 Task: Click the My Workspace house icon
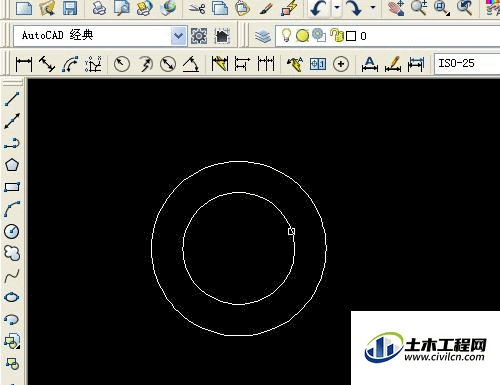click(222, 36)
